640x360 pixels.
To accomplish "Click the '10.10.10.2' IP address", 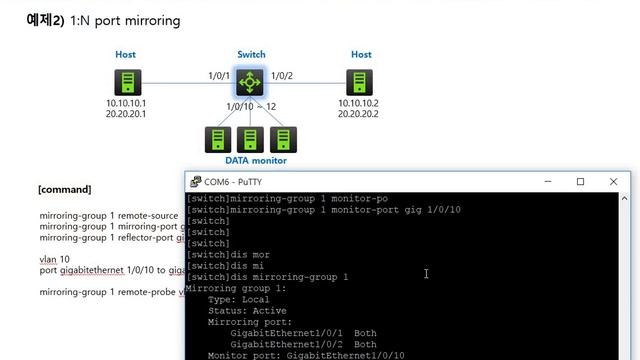I will coord(358,103).
